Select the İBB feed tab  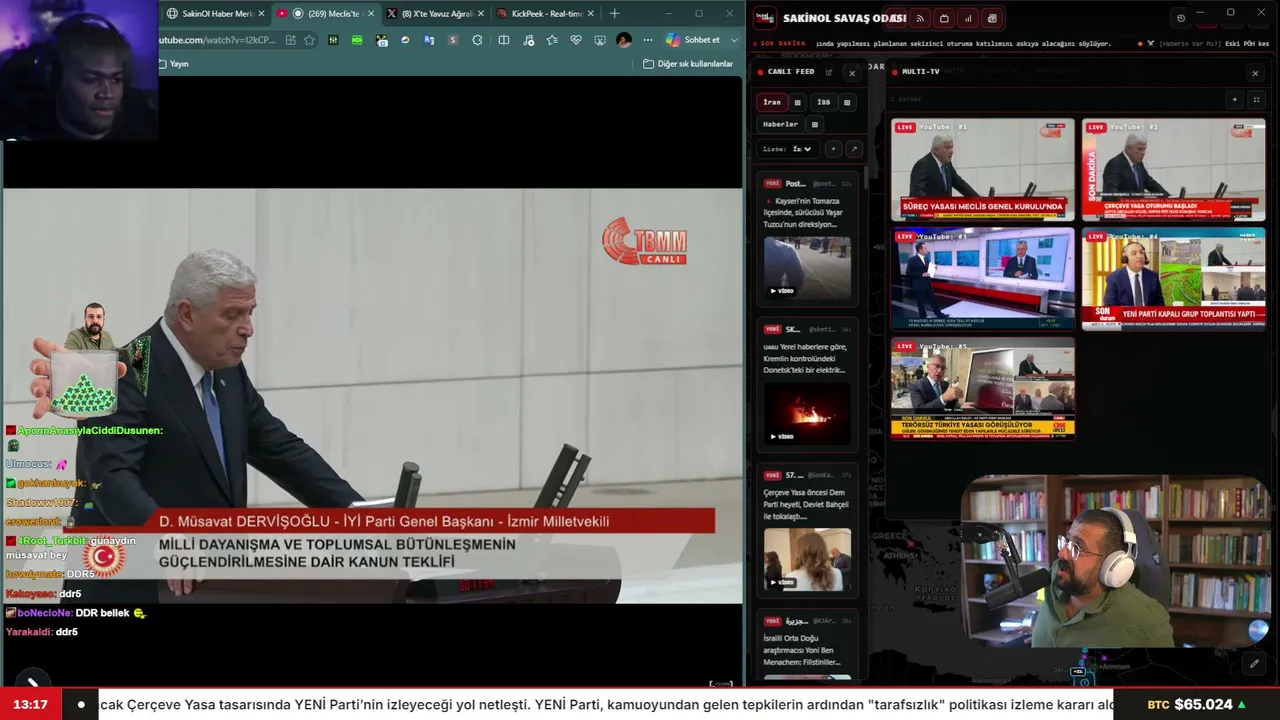click(823, 102)
